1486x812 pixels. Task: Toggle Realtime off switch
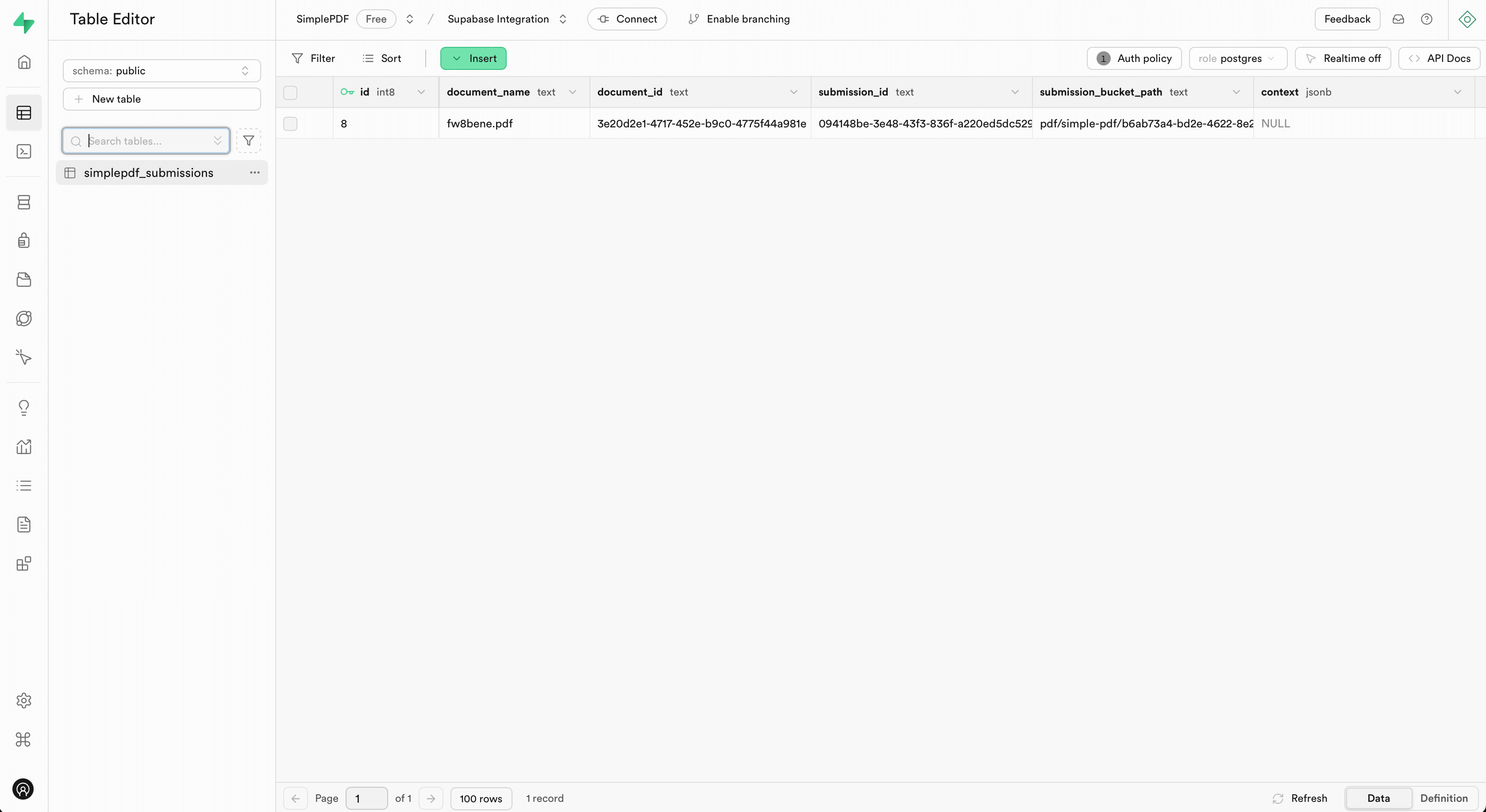point(1343,58)
